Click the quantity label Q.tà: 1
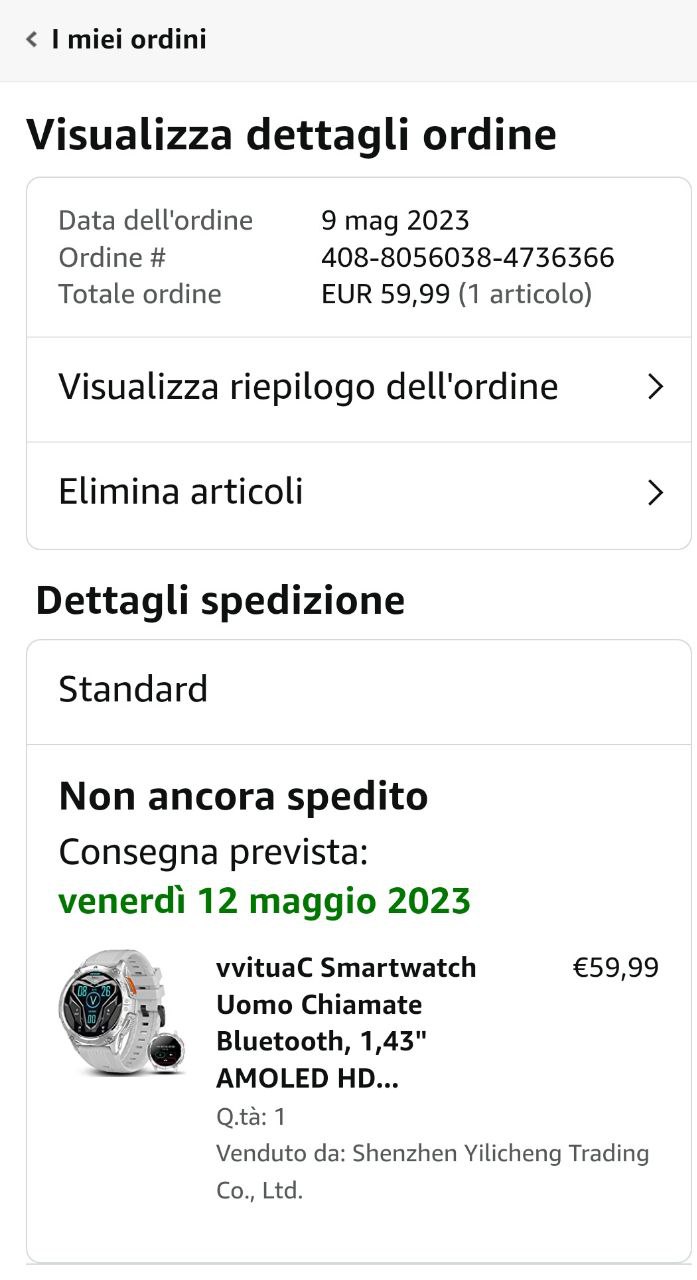This screenshot has height=1280, width=697. [251, 1116]
